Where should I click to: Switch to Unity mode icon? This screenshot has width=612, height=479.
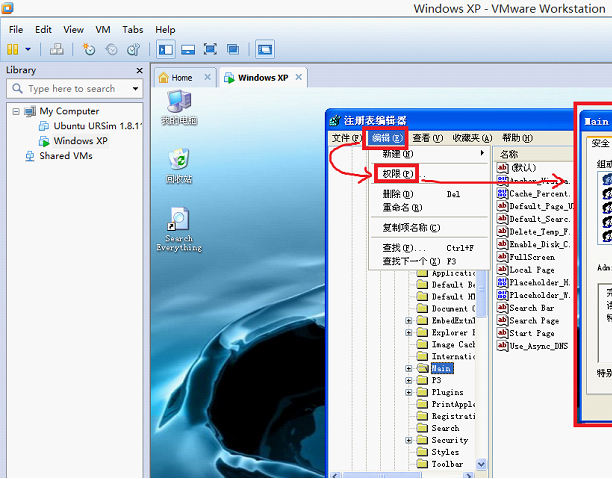coord(232,49)
